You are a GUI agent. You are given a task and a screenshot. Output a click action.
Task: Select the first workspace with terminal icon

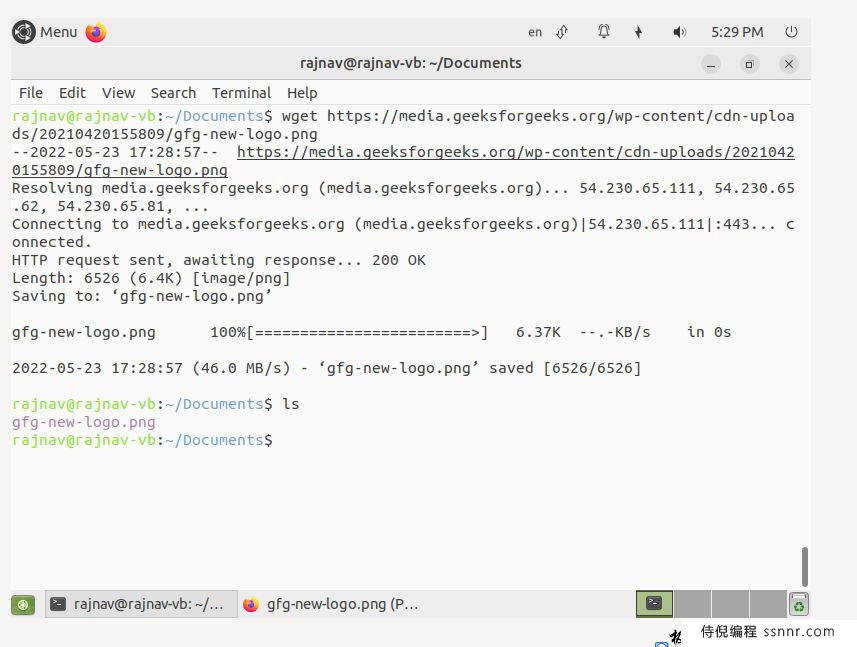tap(654, 604)
